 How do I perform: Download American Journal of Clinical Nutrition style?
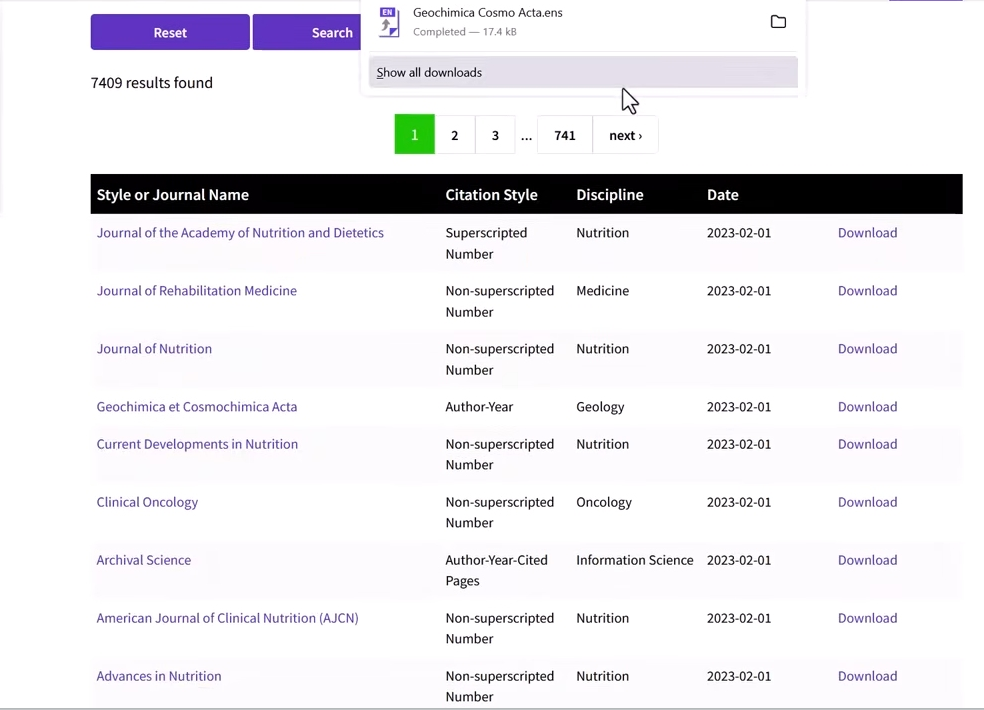(867, 618)
